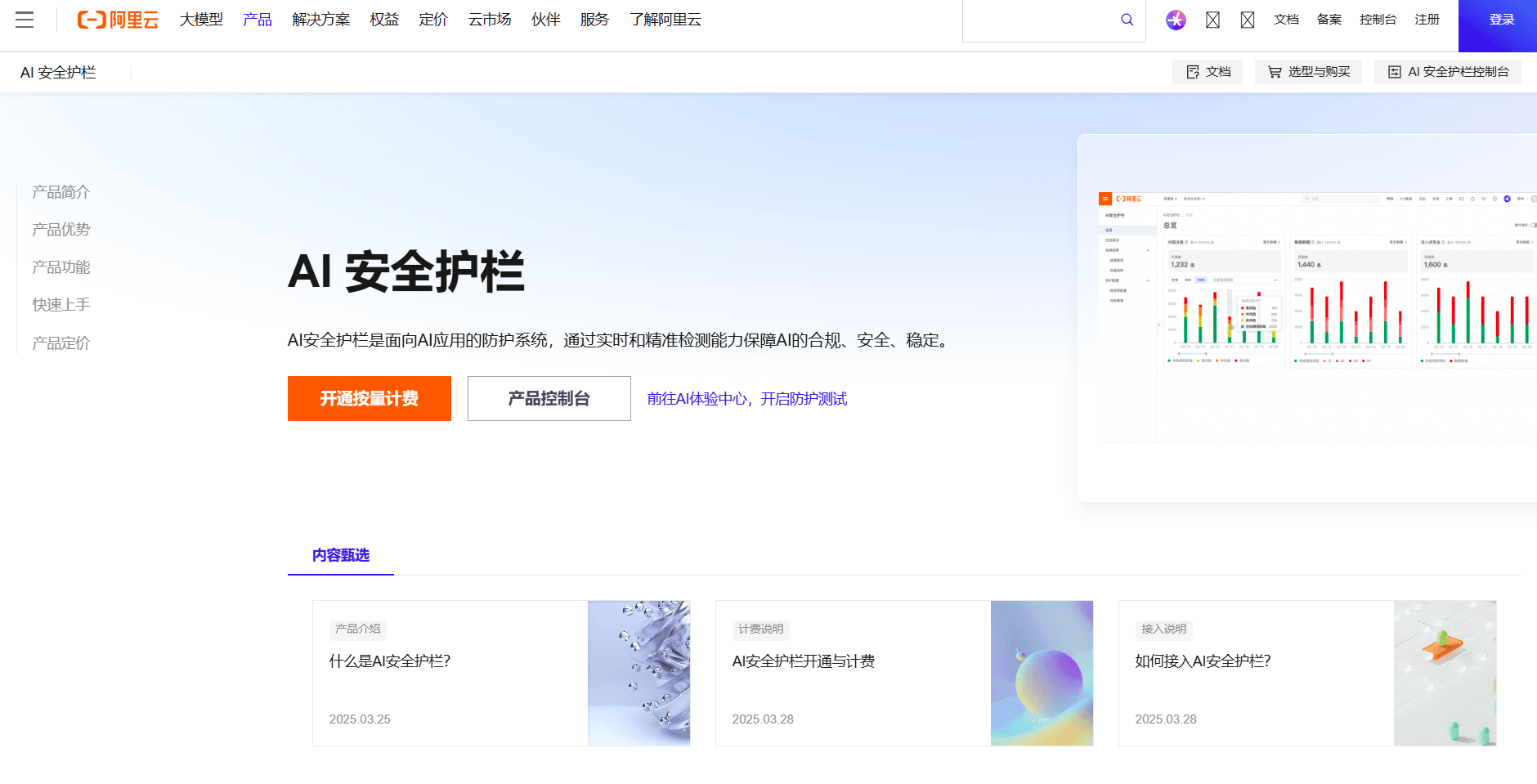
Task: Click the large AI 安全护栏 hero heading
Action: pyautogui.click(x=406, y=271)
